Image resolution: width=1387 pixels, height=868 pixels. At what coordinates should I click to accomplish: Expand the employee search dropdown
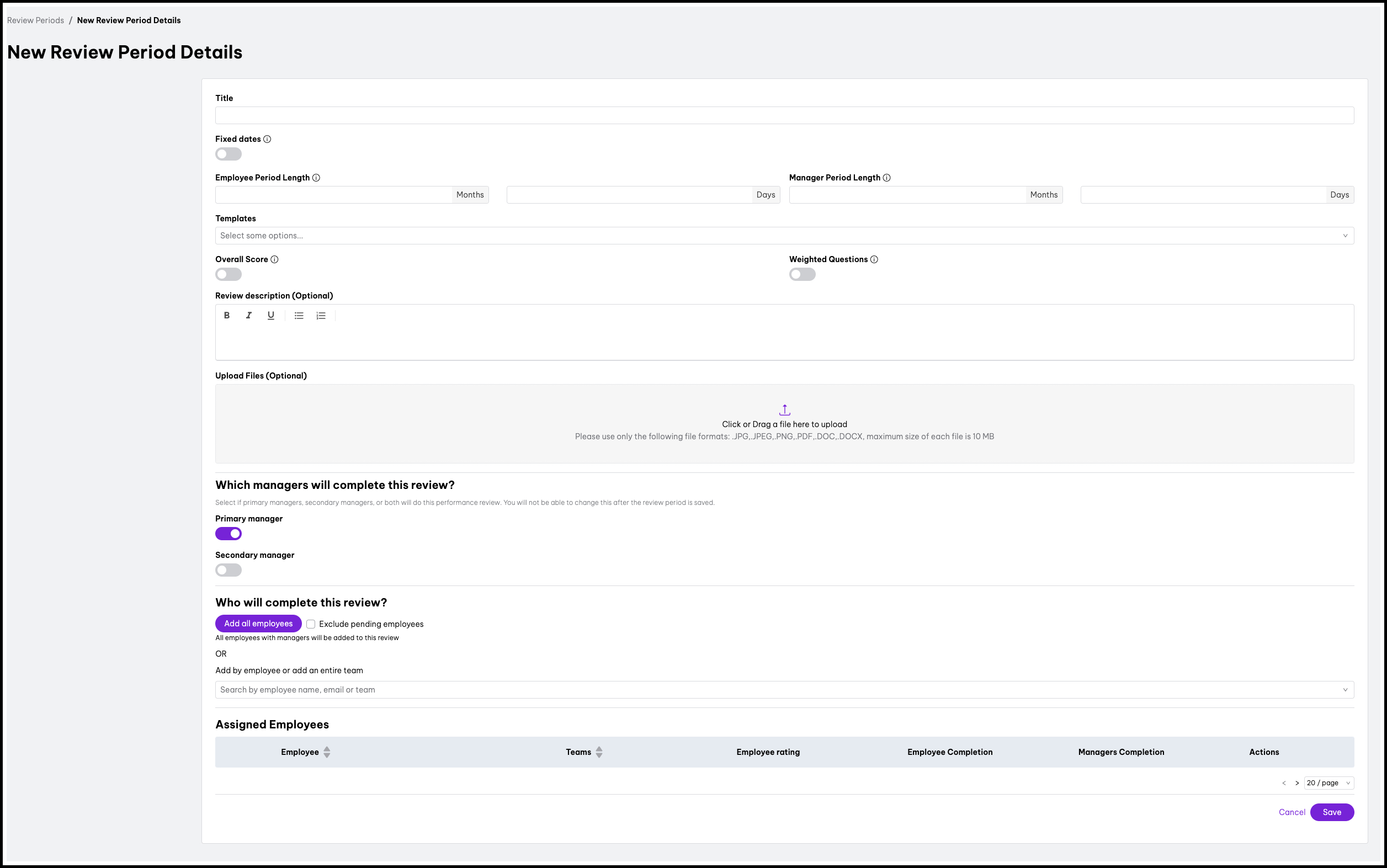(784, 689)
